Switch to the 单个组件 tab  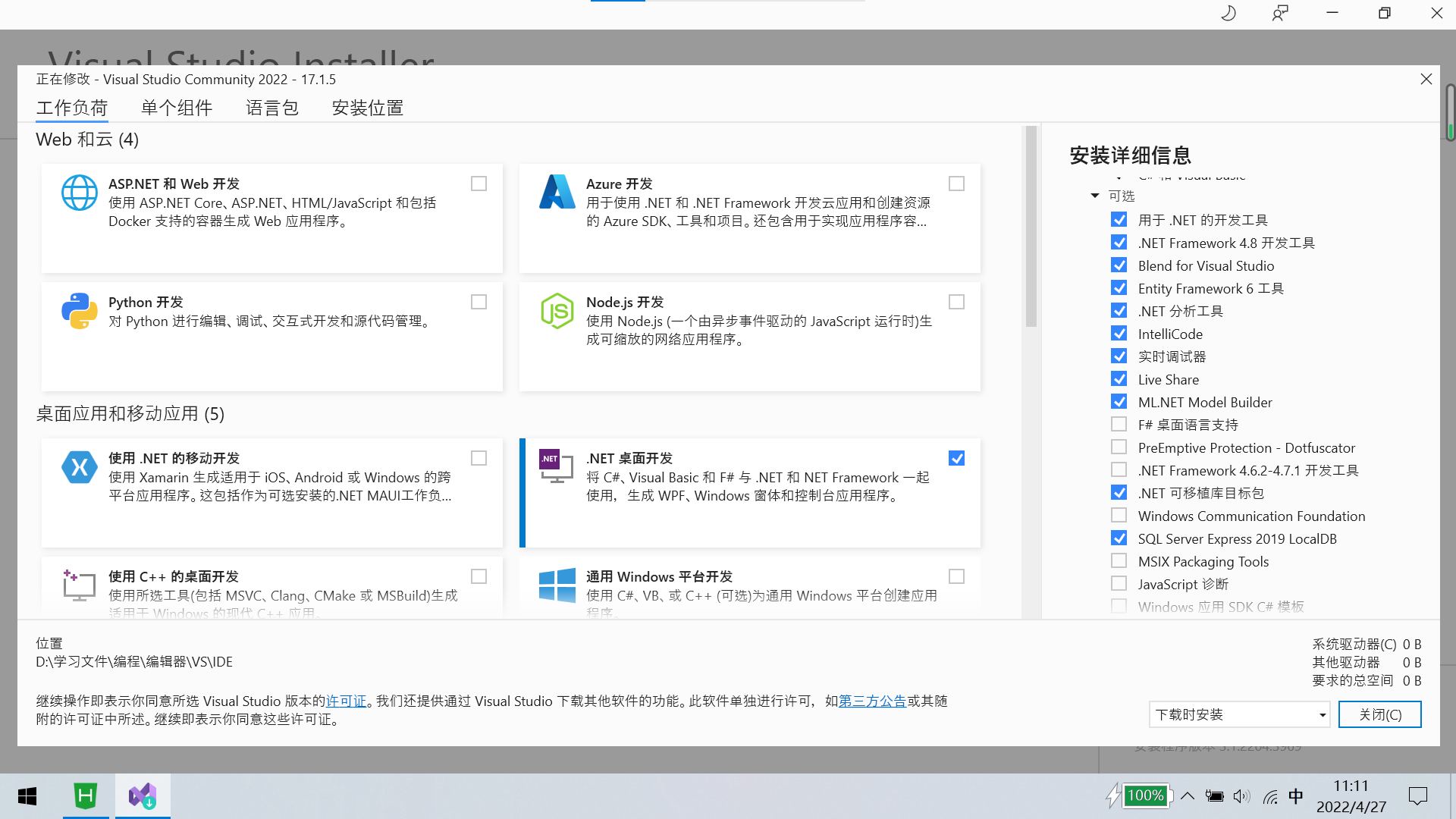pyautogui.click(x=177, y=108)
